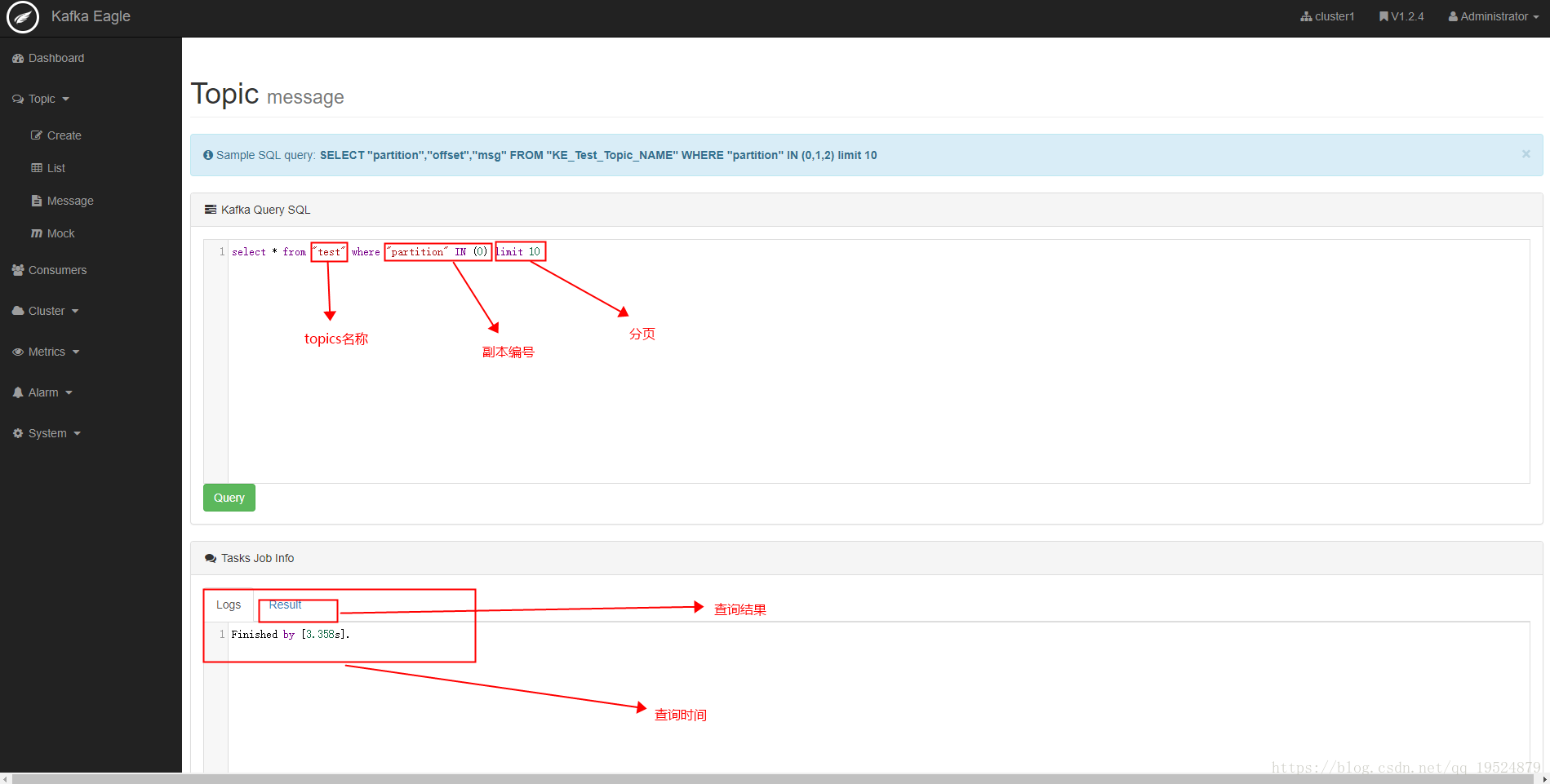The width and height of the screenshot is (1550, 784).
Task: Click the Administrator user icon
Action: point(1453,16)
